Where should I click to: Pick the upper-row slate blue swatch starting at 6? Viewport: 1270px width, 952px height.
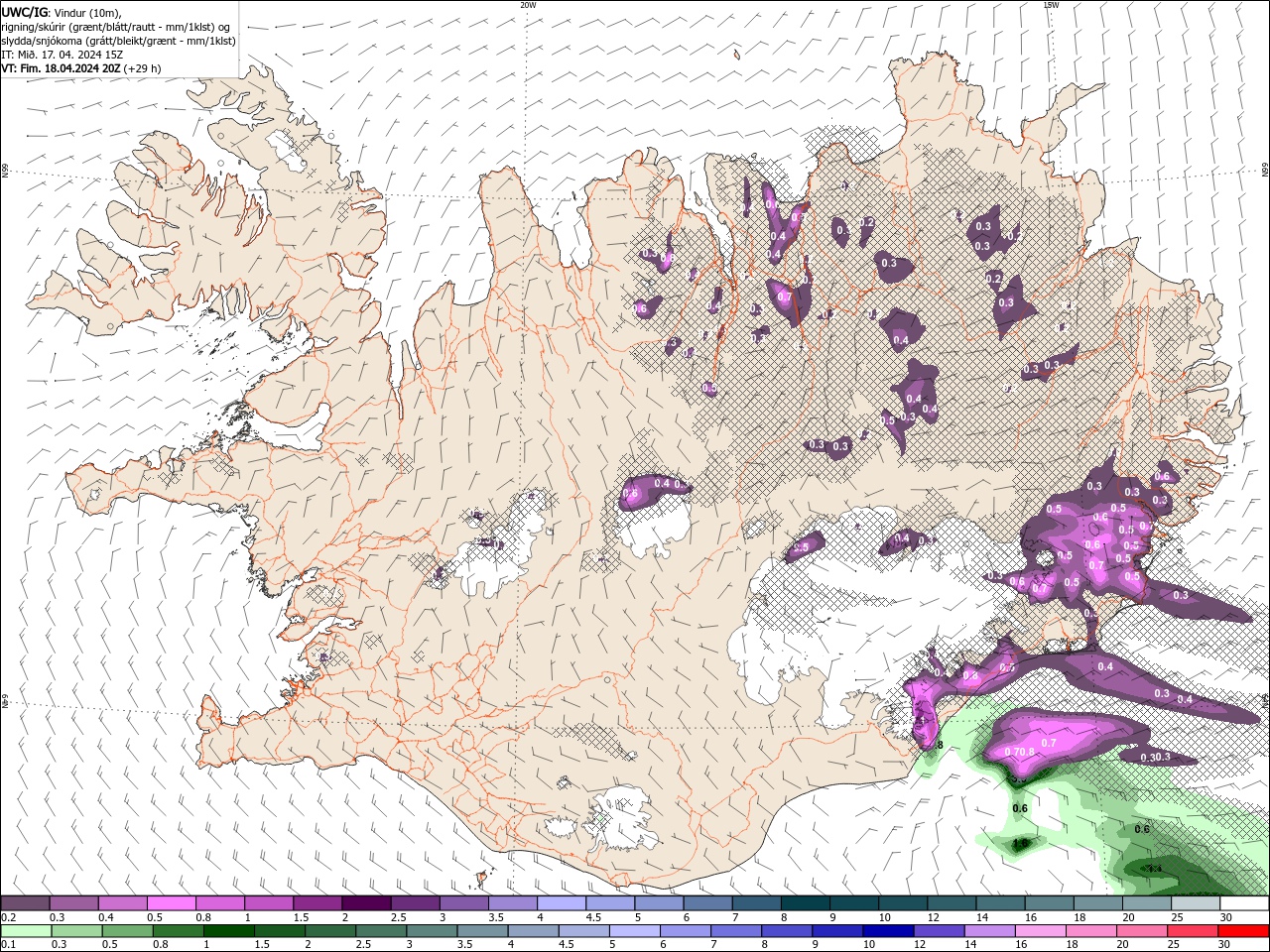pos(706,903)
